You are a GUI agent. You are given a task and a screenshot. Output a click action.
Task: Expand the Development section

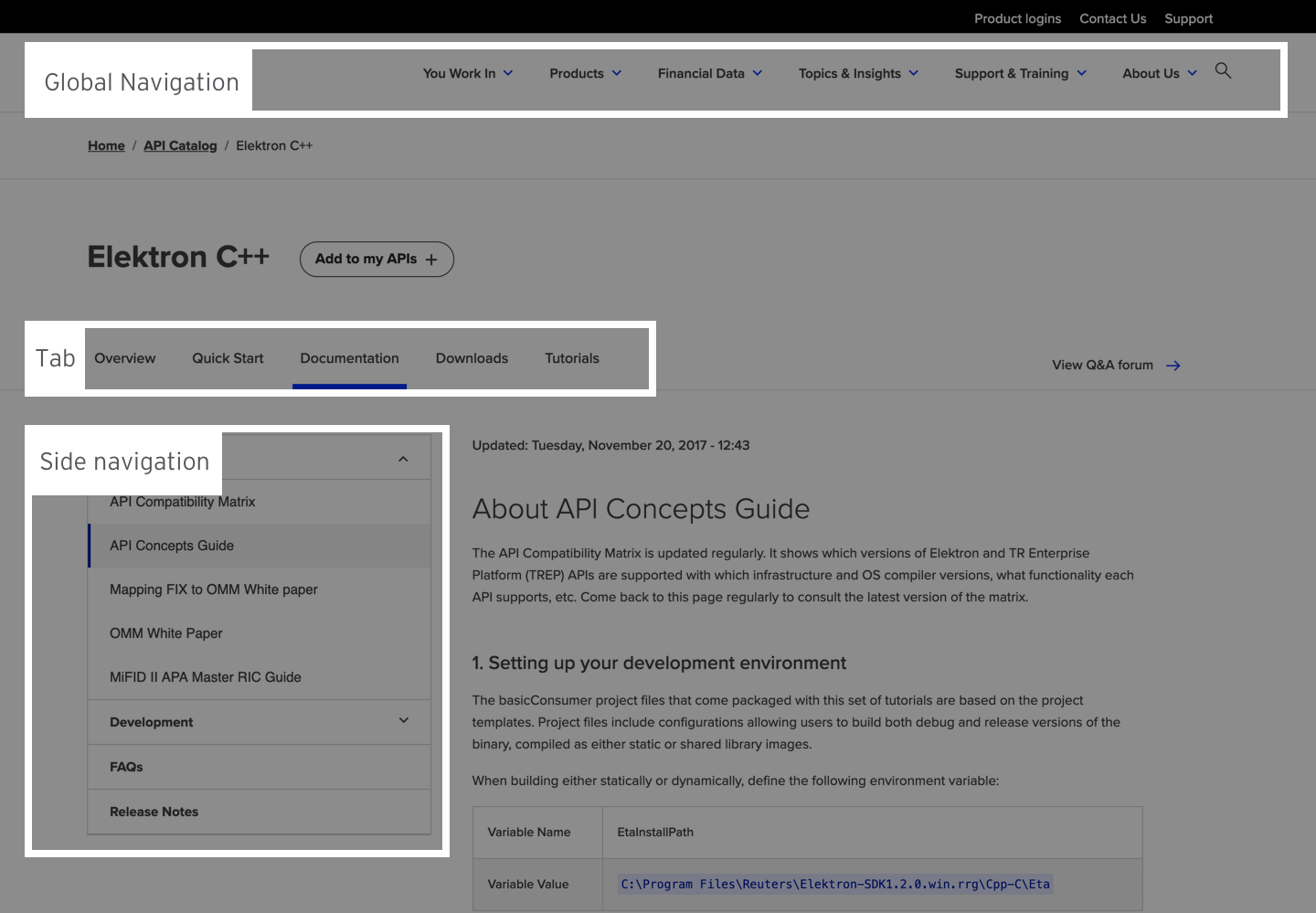[403, 721]
